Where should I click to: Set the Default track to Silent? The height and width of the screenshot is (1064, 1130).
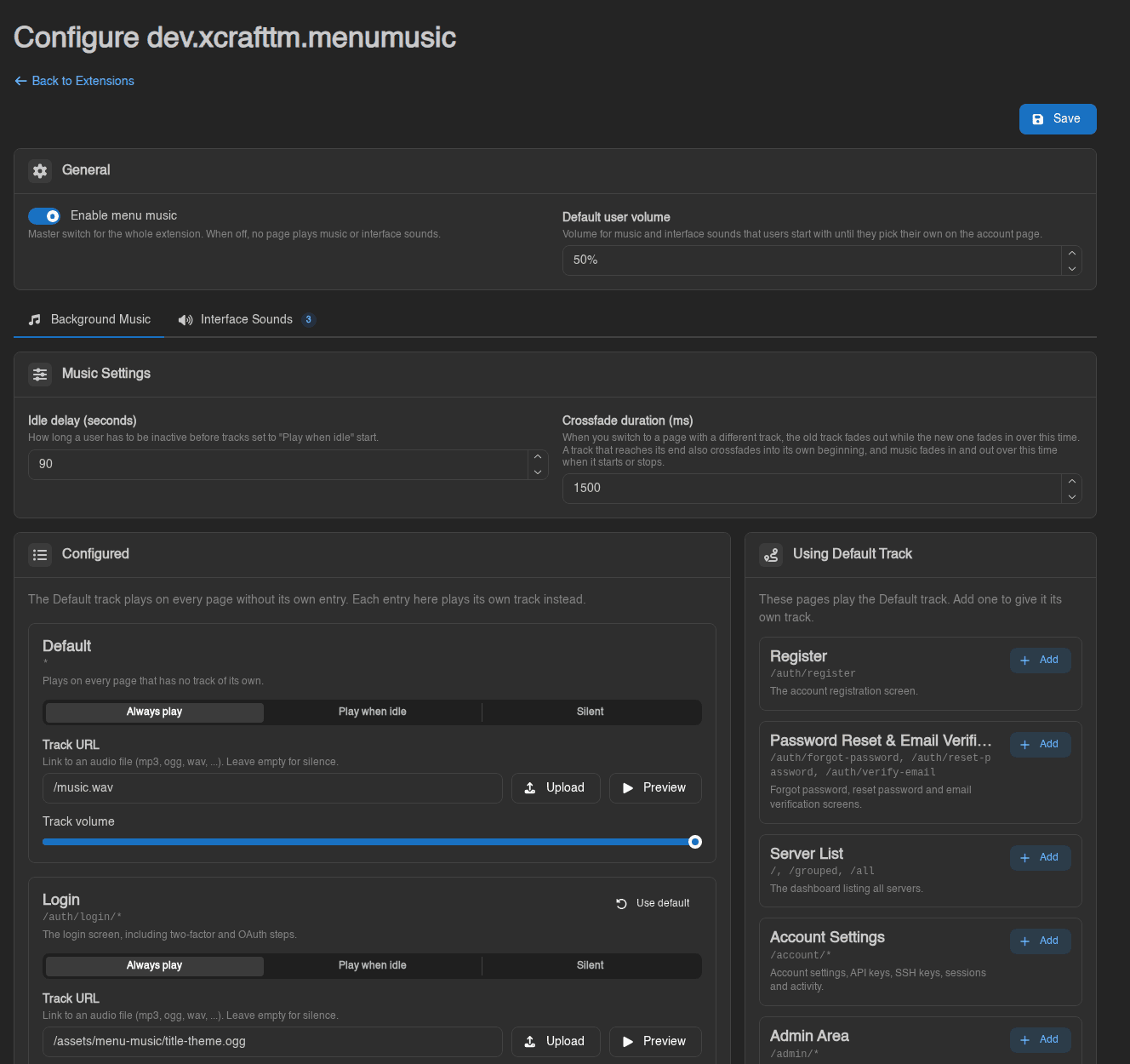[x=591, y=712]
